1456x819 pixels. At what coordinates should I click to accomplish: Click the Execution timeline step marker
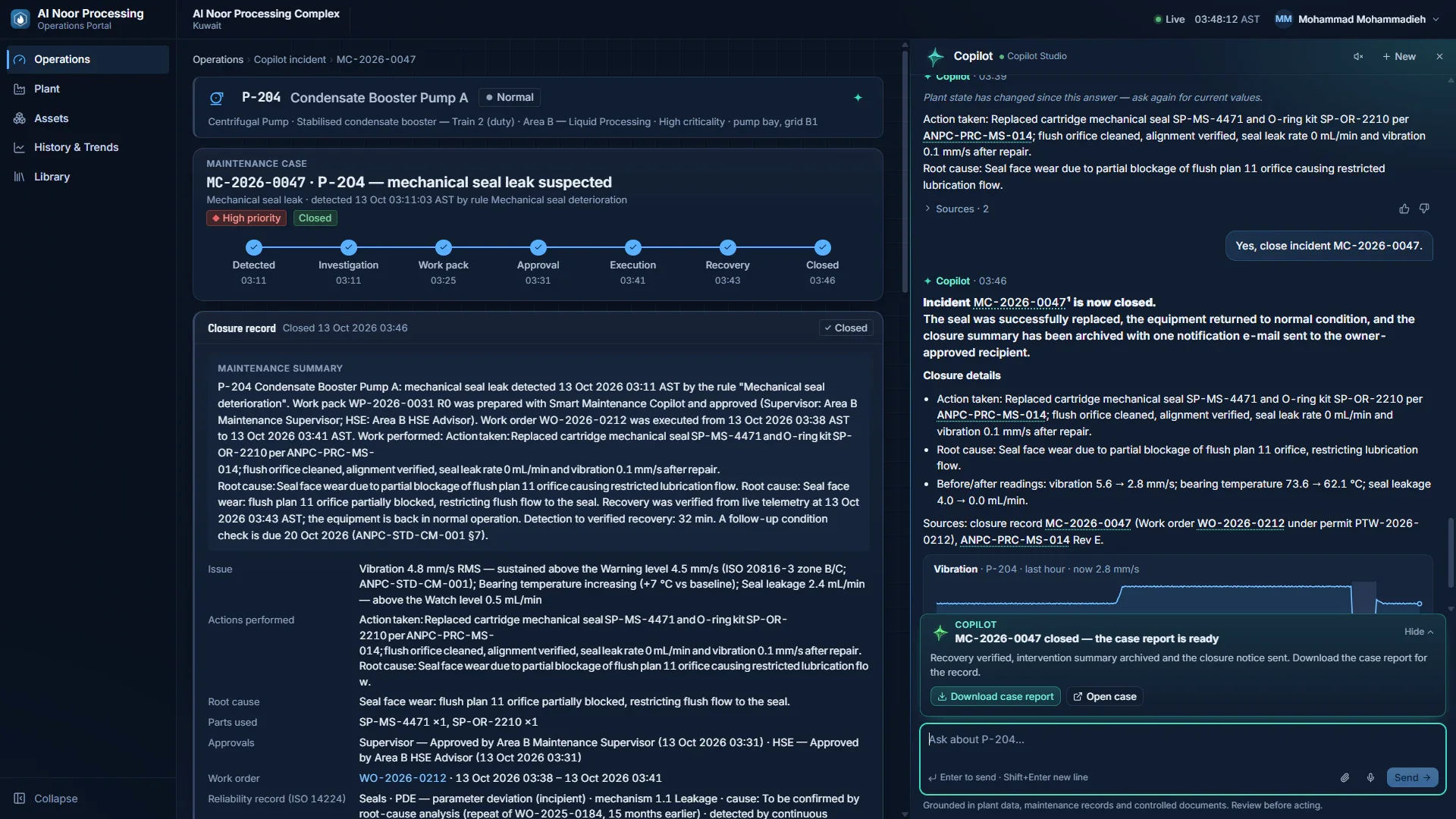(x=633, y=247)
